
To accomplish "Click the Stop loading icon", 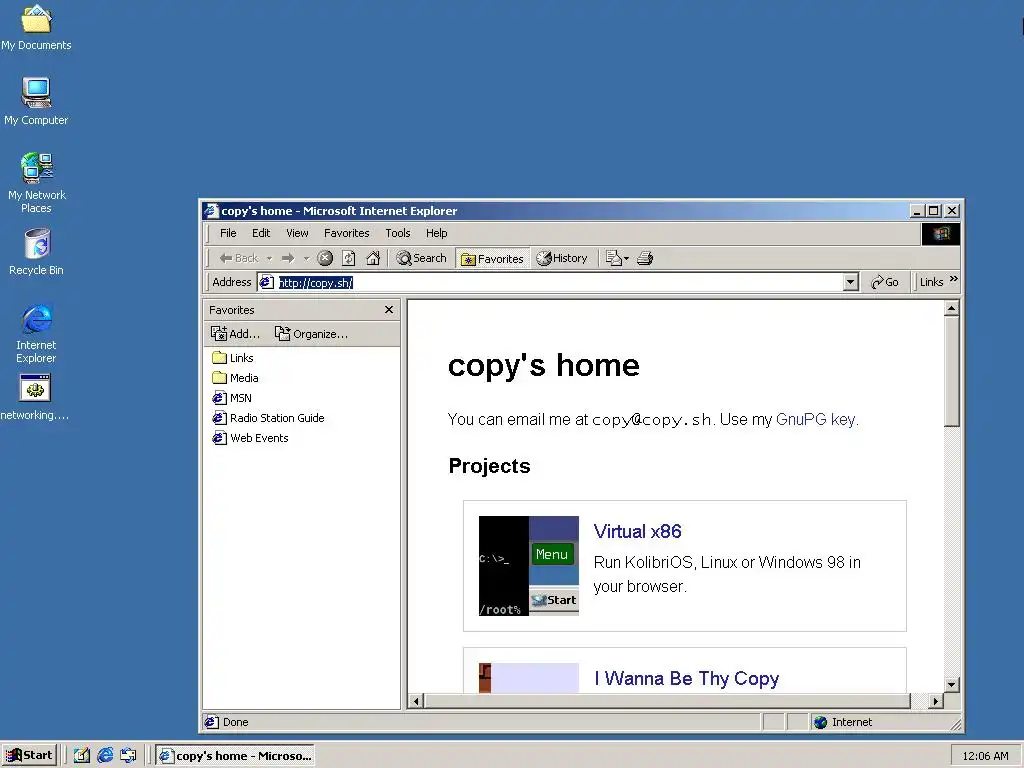I will [325, 258].
